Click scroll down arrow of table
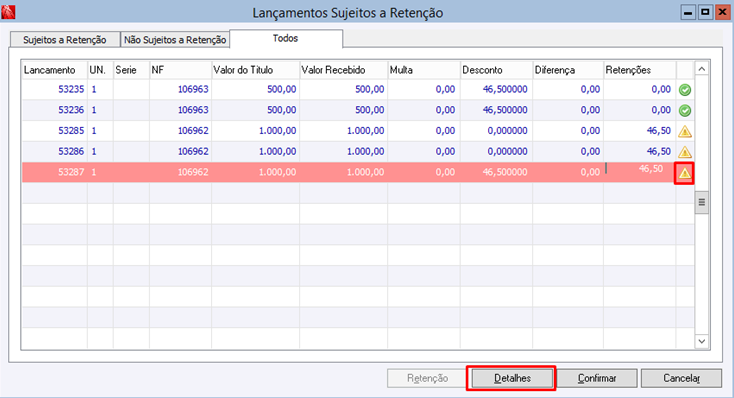Viewport: 734px width, 398px height. [701, 341]
